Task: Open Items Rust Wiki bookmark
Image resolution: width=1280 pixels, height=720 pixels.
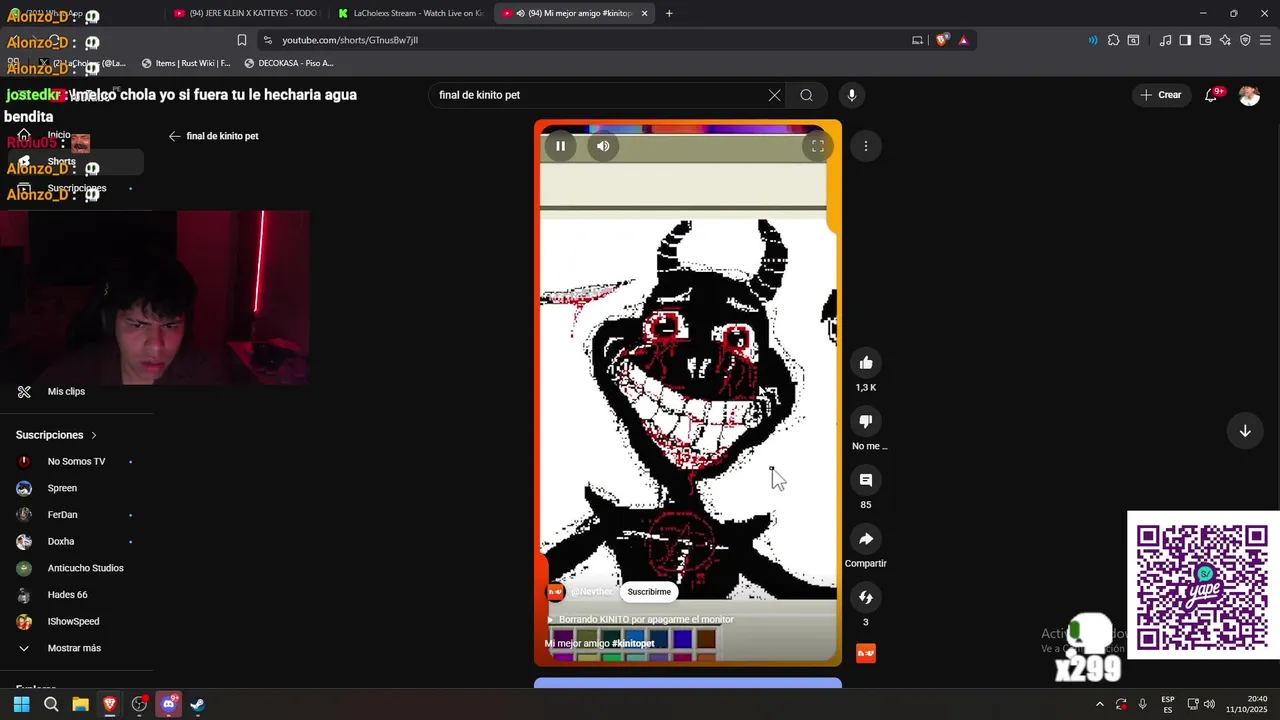Action: point(186,63)
